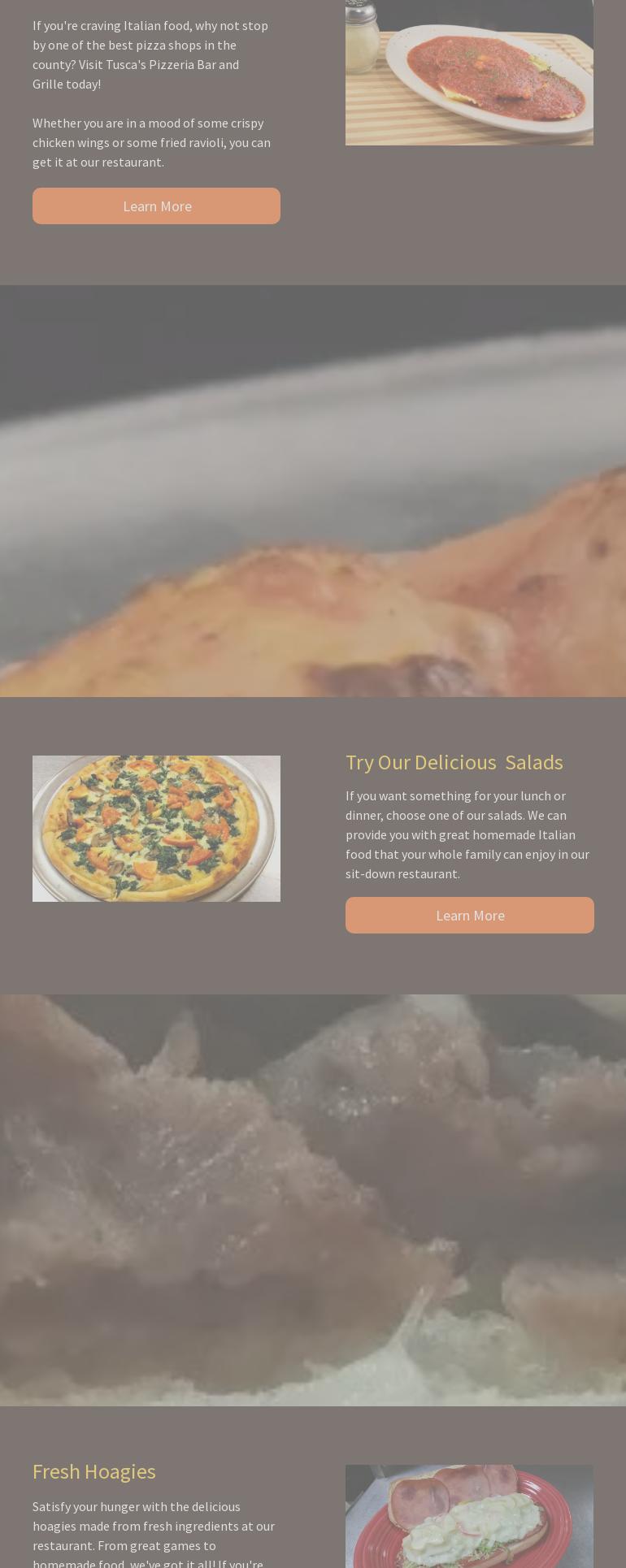Open the spinach tomato pizza photo
Image resolution: width=626 pixels, height=1568 pixels.
(x=156, y=828)
